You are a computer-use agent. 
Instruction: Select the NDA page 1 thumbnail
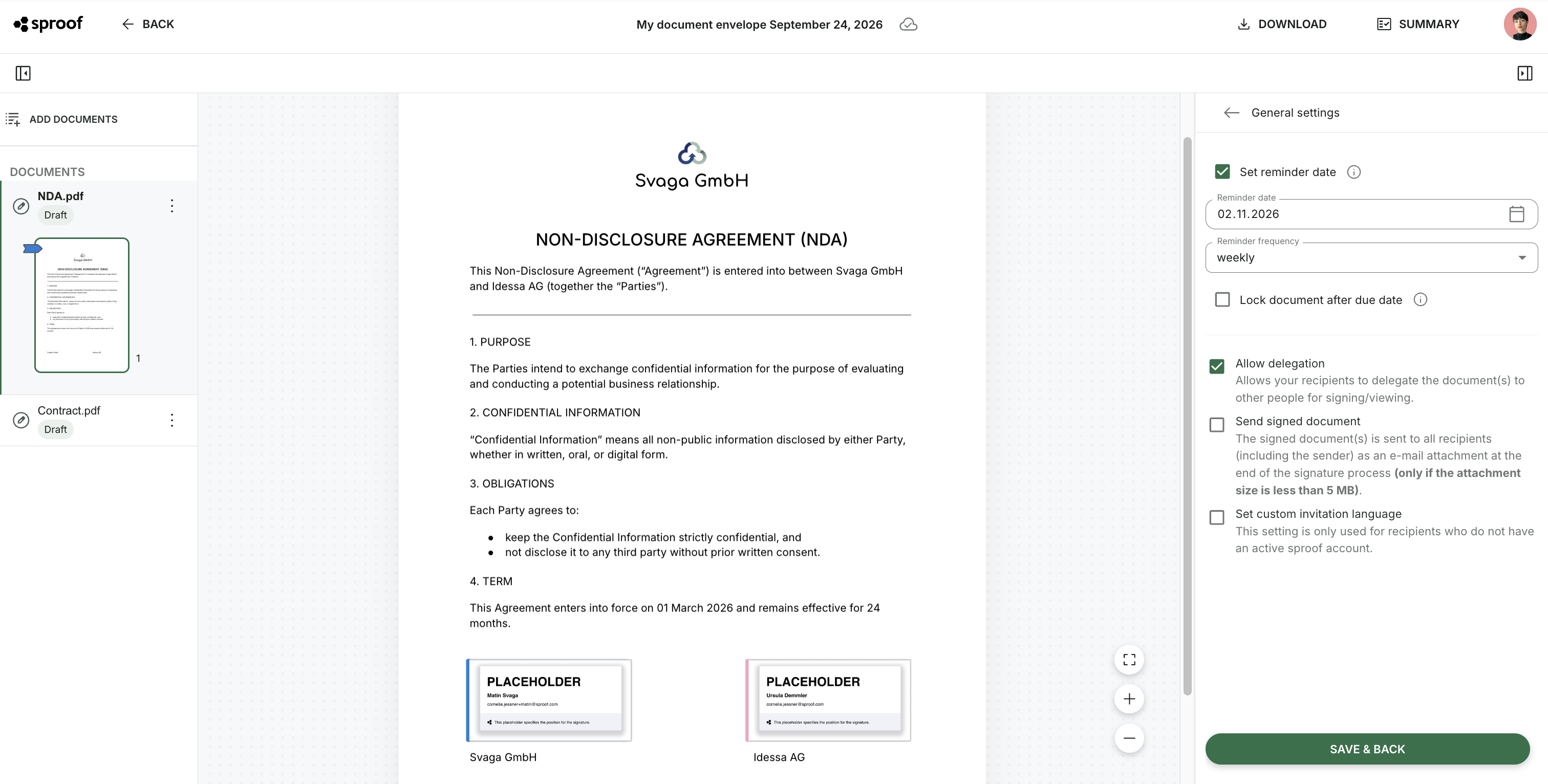pyautogui.click(x=82, y=305)
